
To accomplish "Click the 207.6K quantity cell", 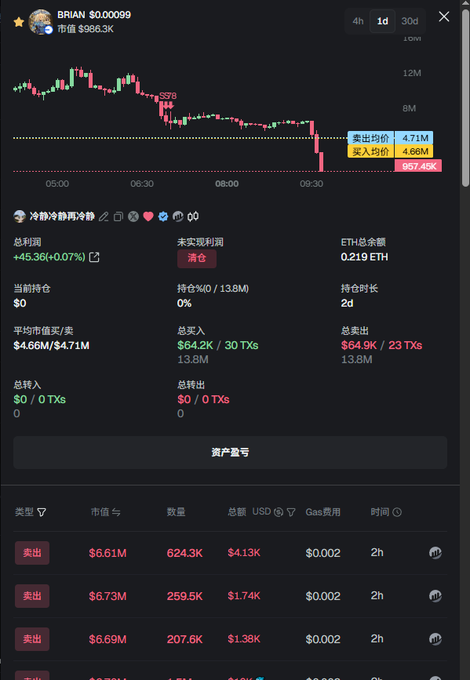I will (x=185, y=639).
